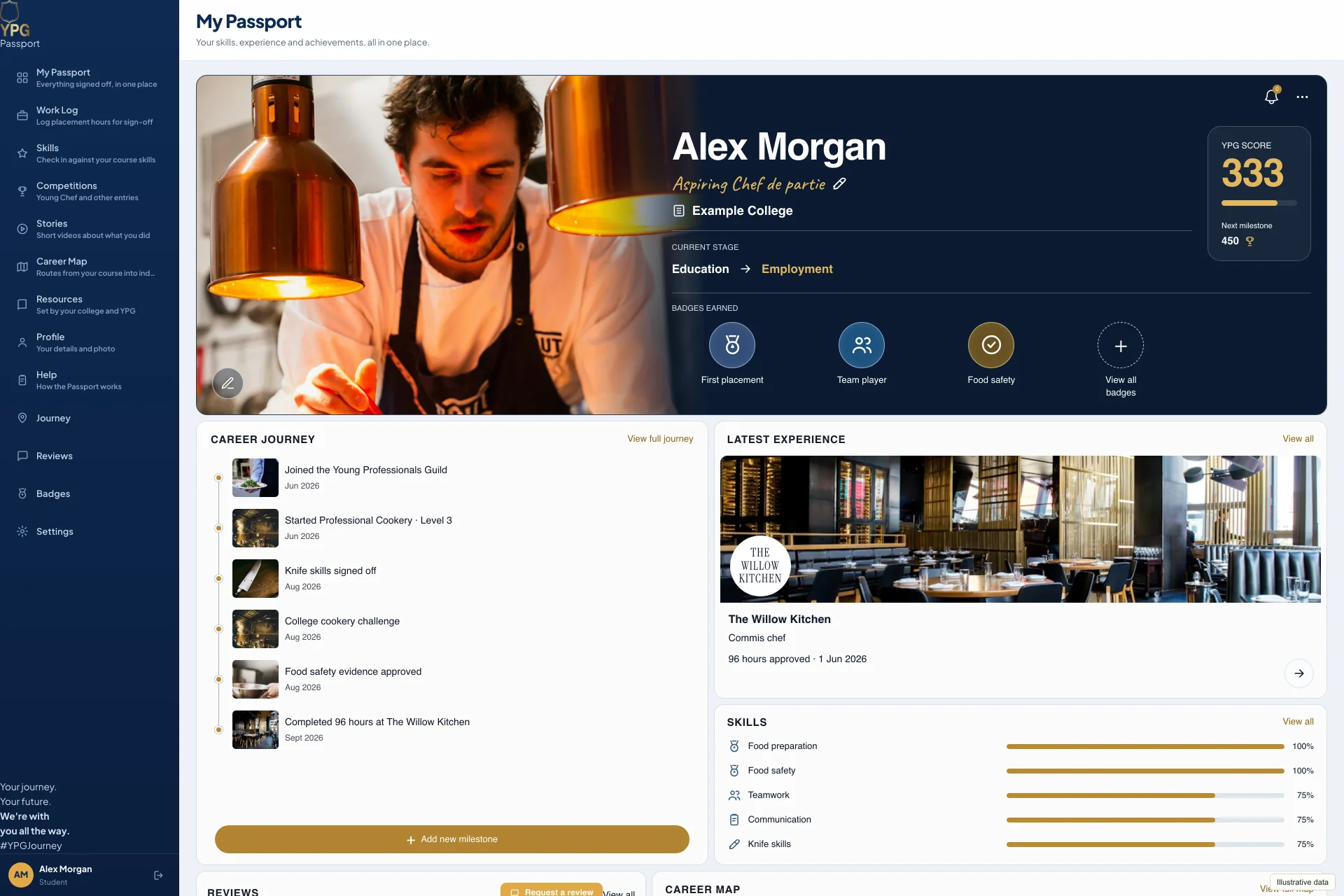Open Settings in the sidebar

pos(90,531)
